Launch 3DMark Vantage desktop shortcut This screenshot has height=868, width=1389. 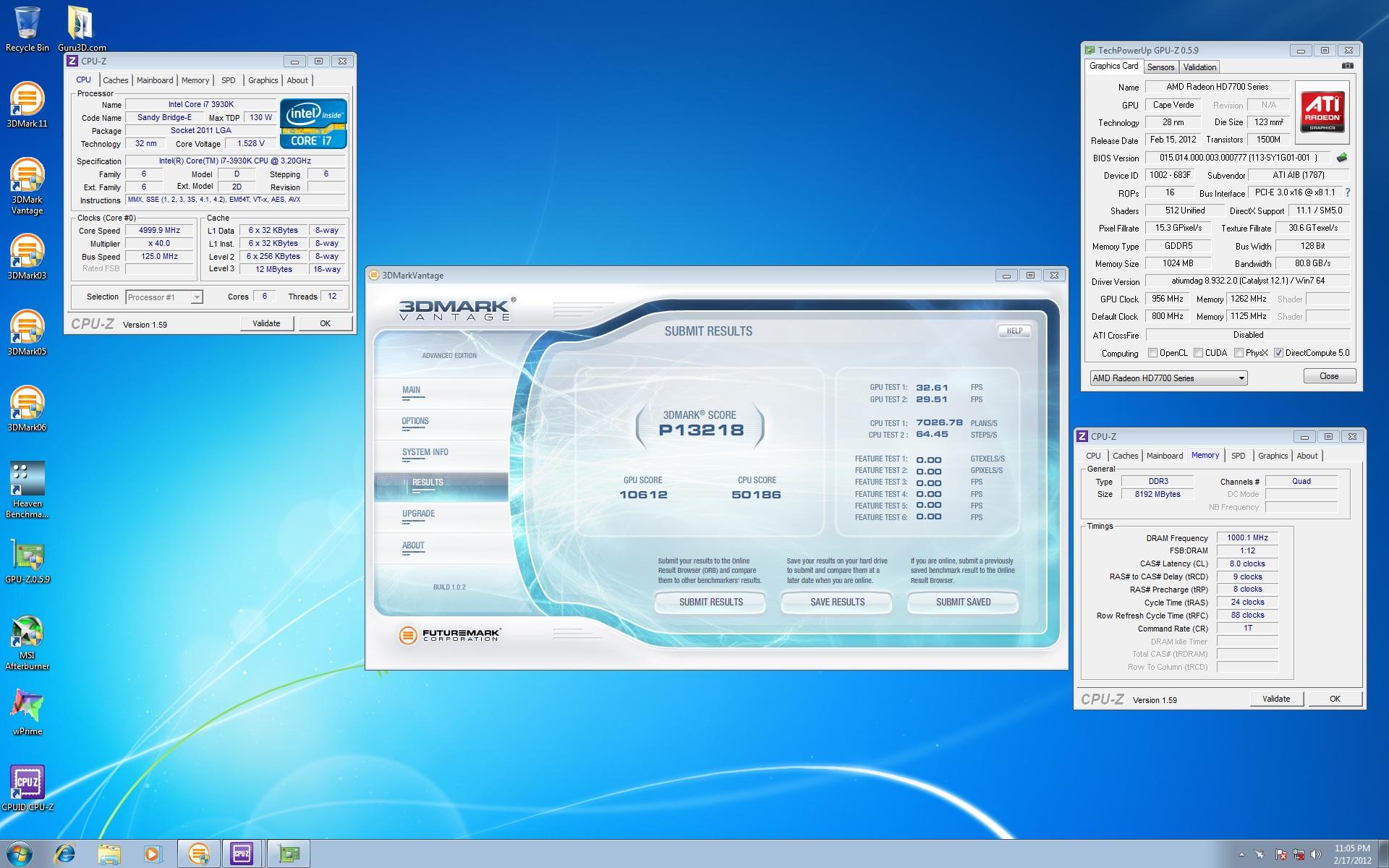[27, 186]
